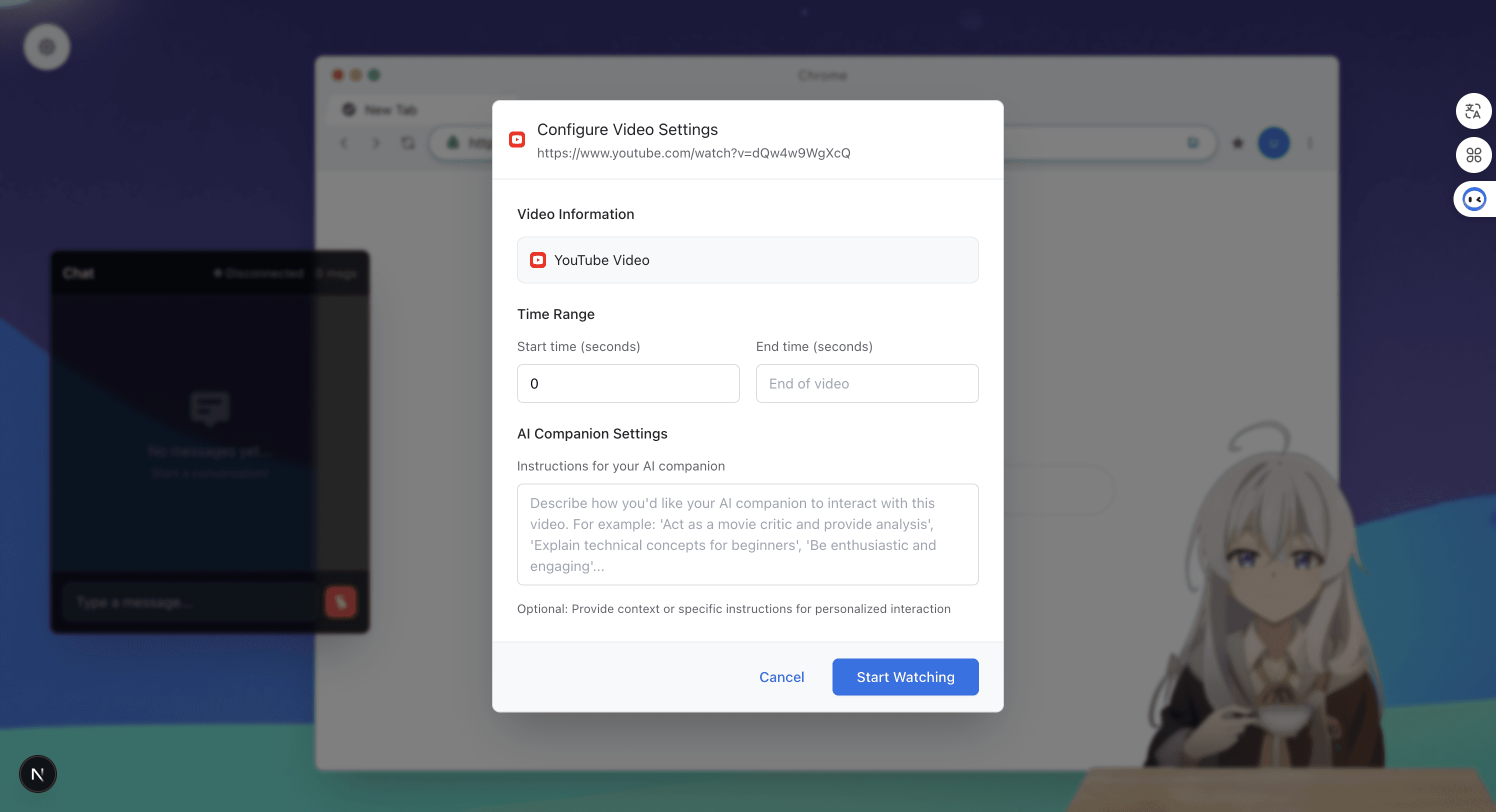Click the YouTube icon in dialog header
This screenshot has width=1496, height=812.
pyautogui.click(x=516, y=139)
